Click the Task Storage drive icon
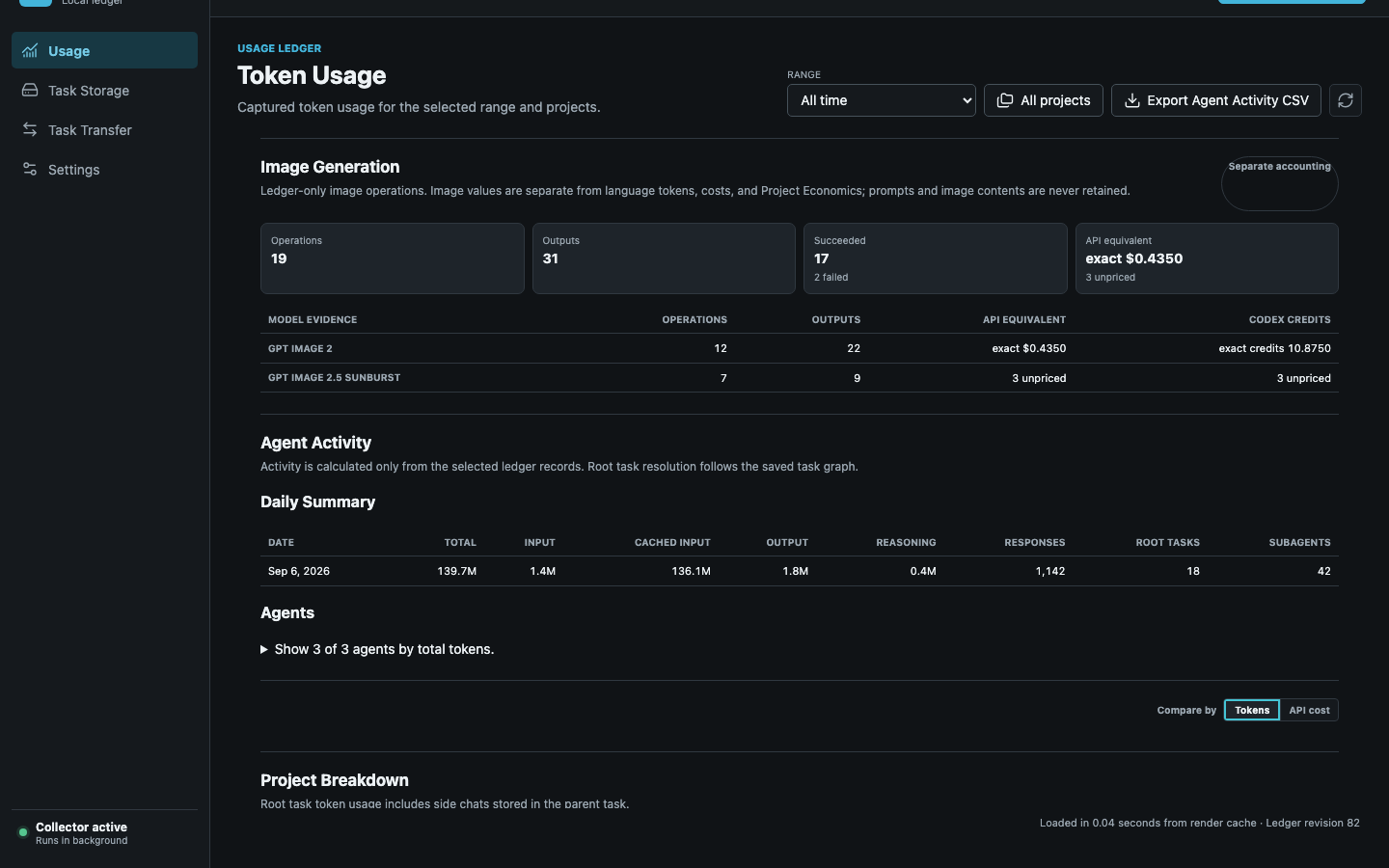1389x868 pixels. tap(30, 91)
